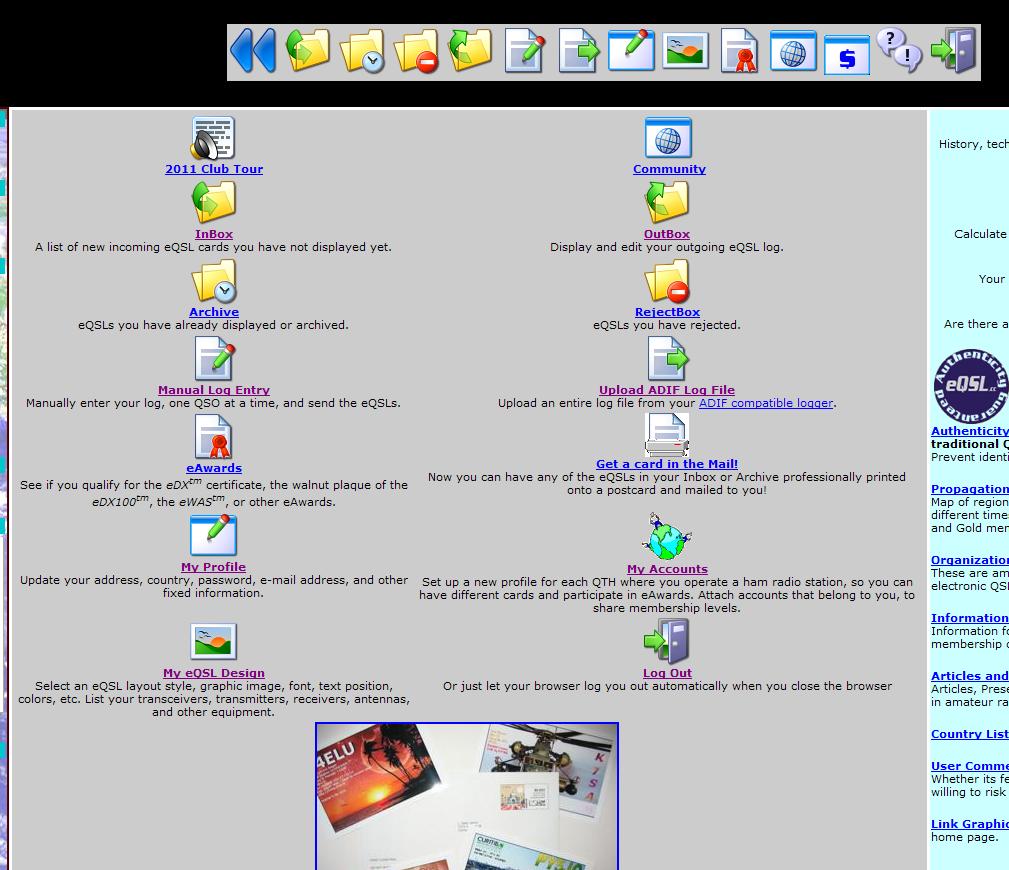Click the My eQSL Design landscape icon
Image resolution: width=1009 pixels, height=870 pixels.
click(214, 641)
